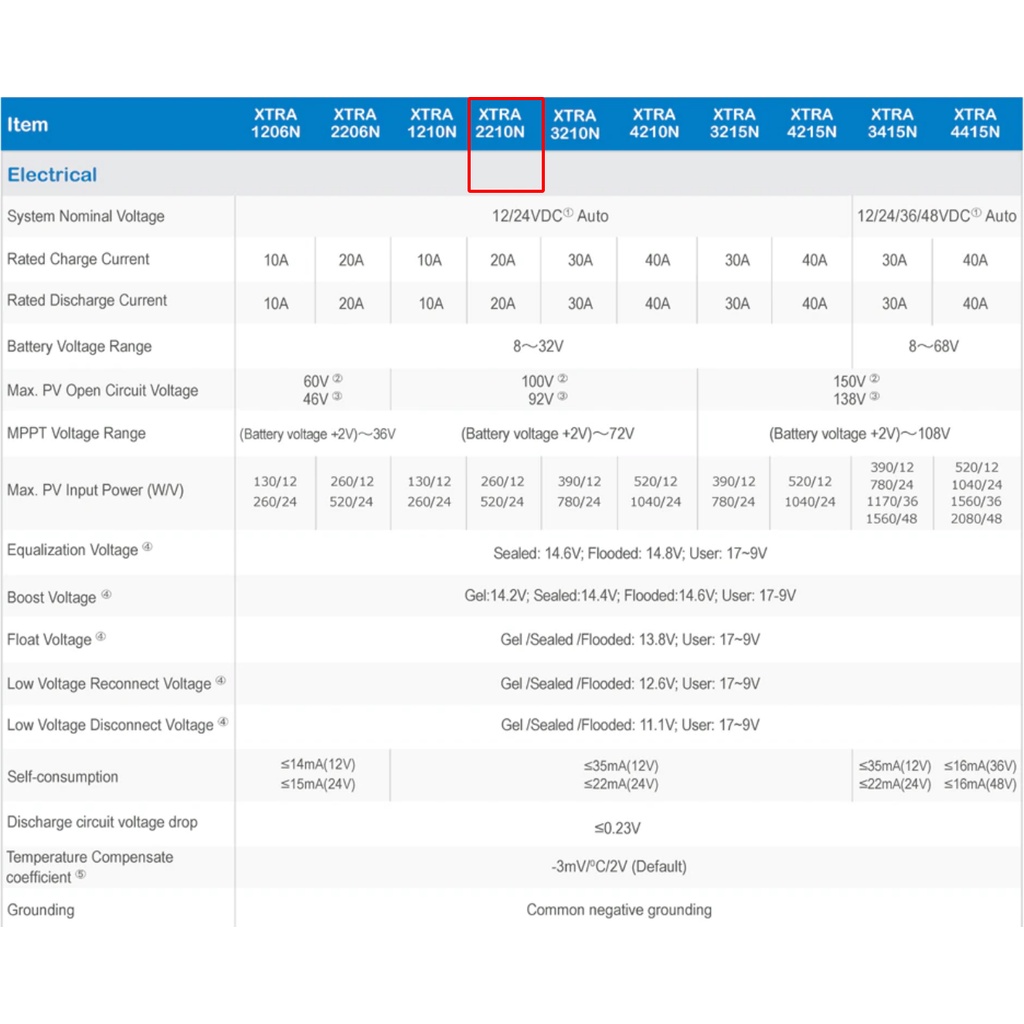Click "Gel /Sealed /Flooded: 12.6V" reconnect value
The height and width of the screenshot is (1024, 1024).
click(x=630, y=684)
